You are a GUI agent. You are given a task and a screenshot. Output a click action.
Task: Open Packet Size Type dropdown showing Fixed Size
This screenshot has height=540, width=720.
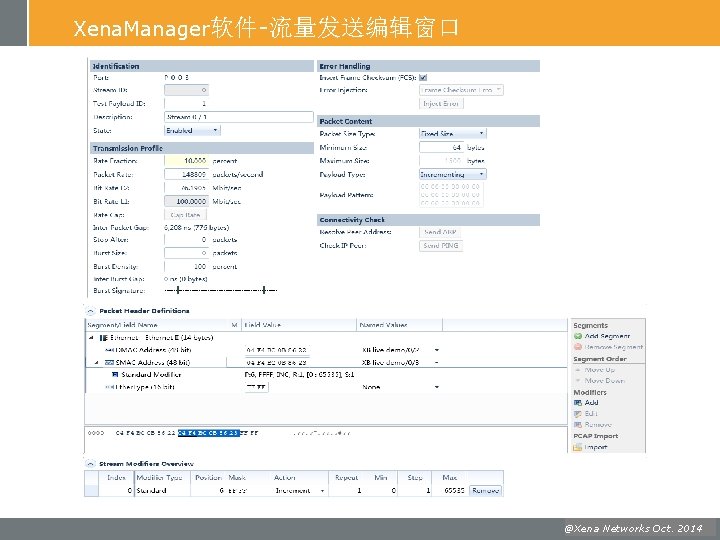[x=452, y=134]
